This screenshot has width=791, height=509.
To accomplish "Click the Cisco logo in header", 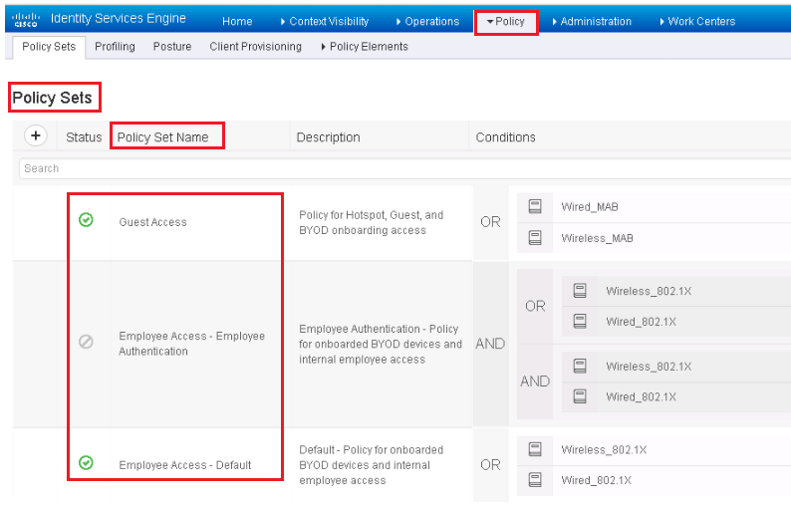I will [26, 19].
